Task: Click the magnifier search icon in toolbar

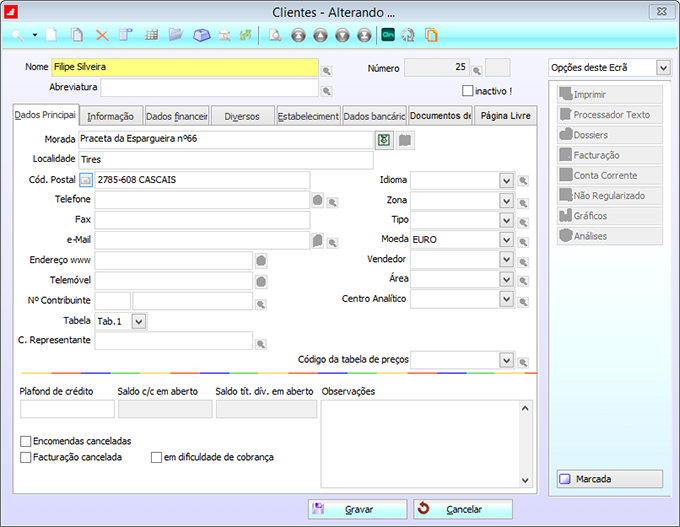Action: 18,35
